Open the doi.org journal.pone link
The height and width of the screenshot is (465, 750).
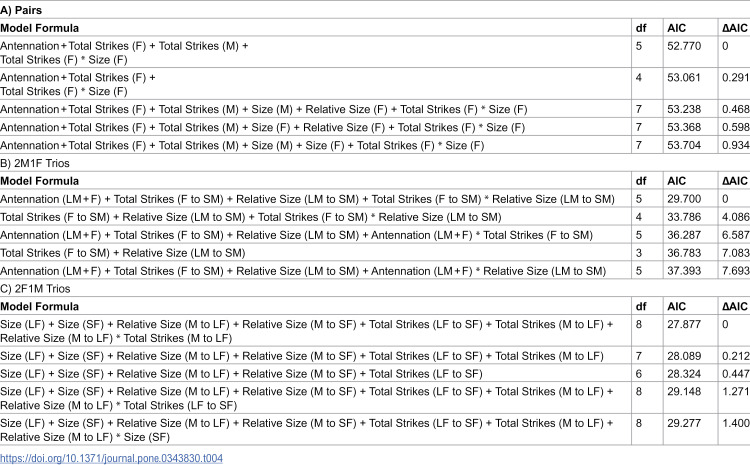tap(111, 458)
